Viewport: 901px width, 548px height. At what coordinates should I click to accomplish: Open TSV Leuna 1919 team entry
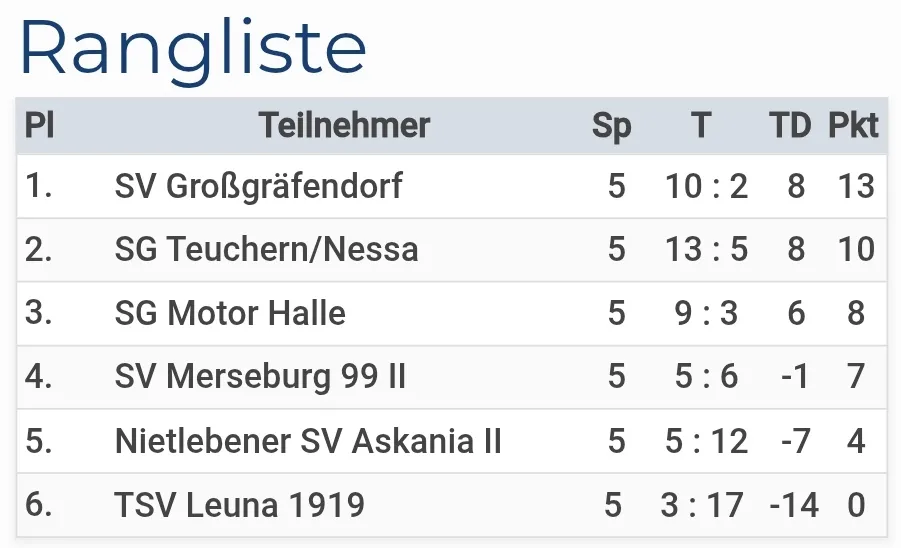click(x=240, y=505)
